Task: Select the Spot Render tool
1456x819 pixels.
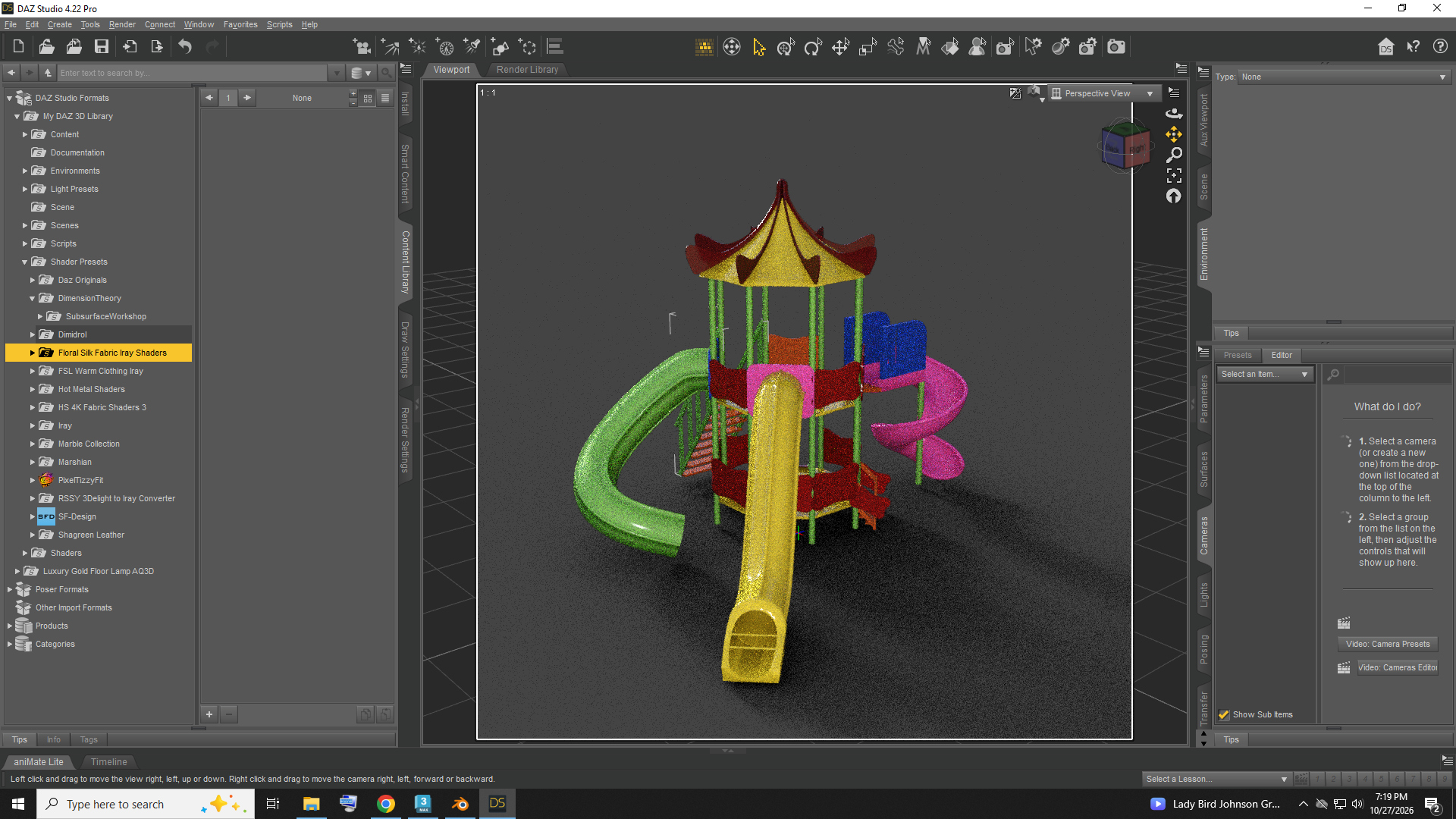Action: click(1005, 47)
